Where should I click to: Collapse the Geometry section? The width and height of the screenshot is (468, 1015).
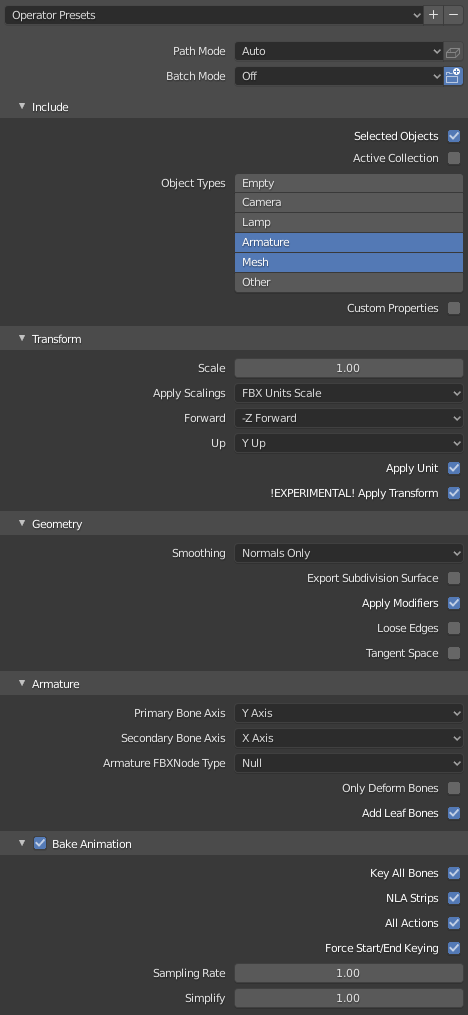click(22, 523)
